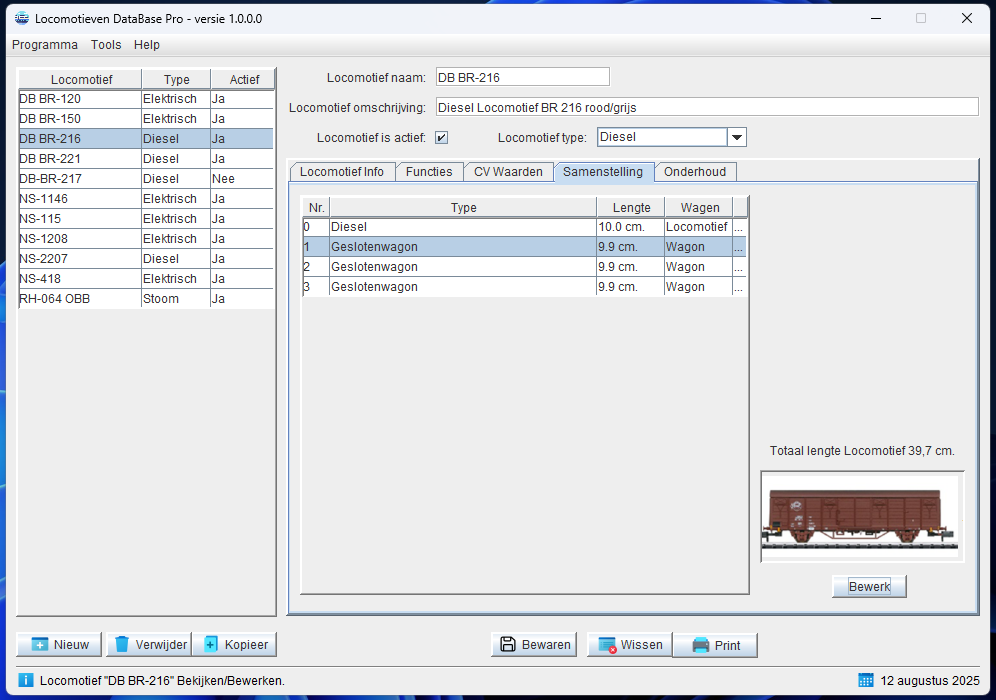Click the info icon in status bar
996x700 pixels.
25,680
